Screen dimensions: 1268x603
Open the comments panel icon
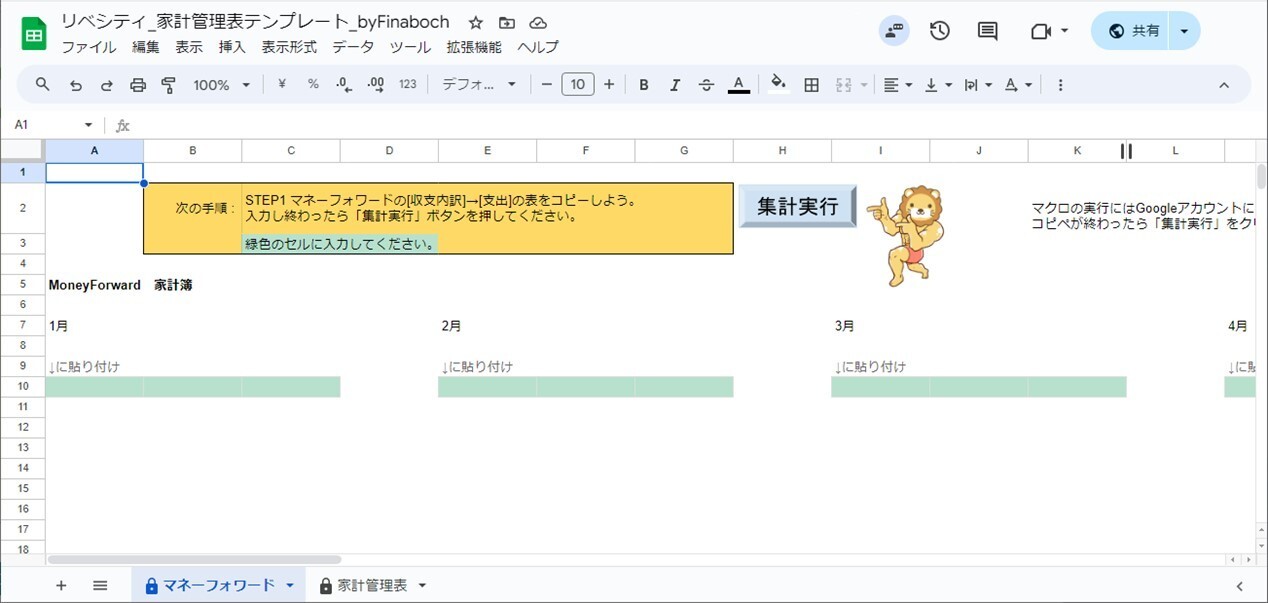[x=988, y=31]
